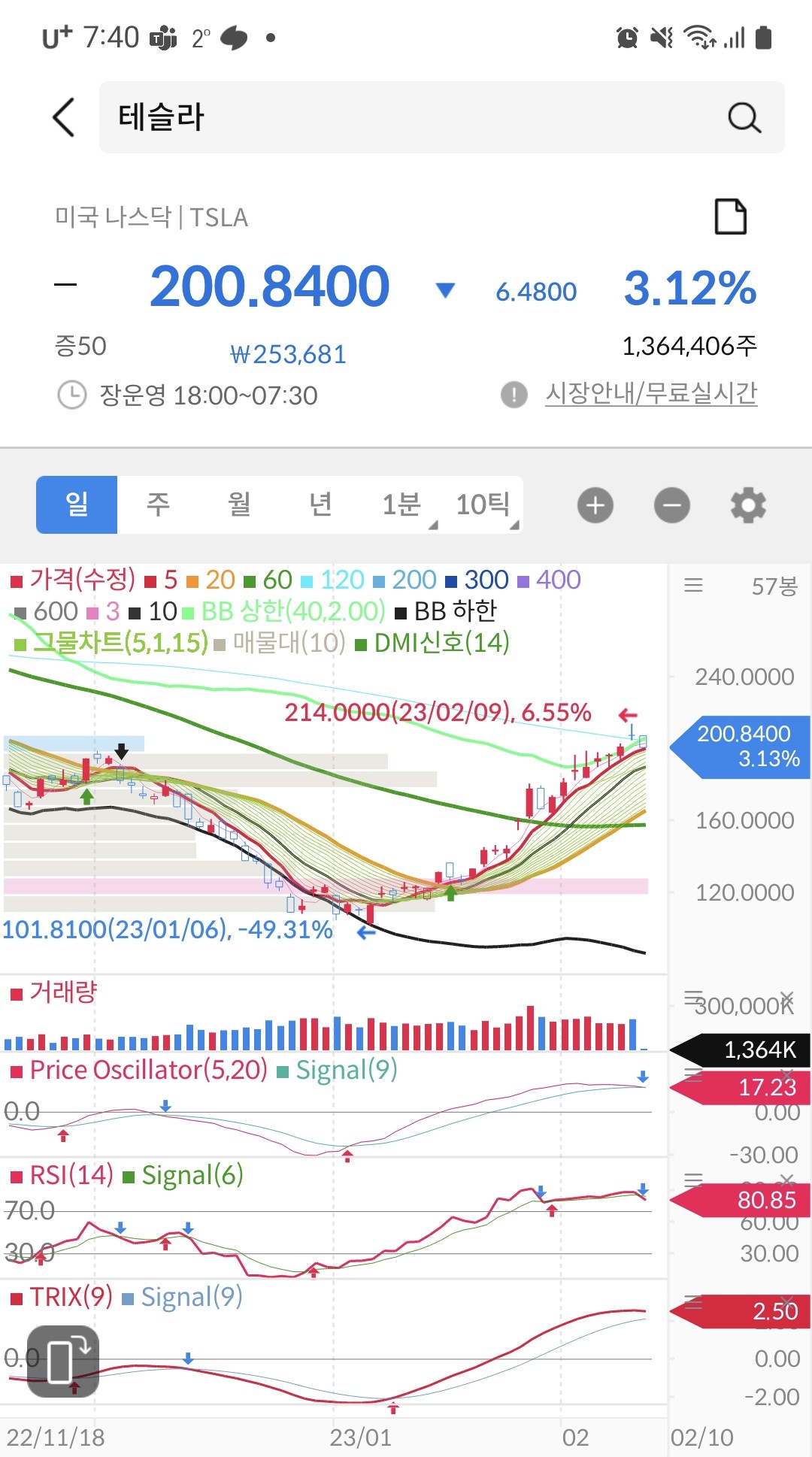Tap the 80.85 RSI value tag
The image size is (812, 1457).
click(x=741, y=1200)
